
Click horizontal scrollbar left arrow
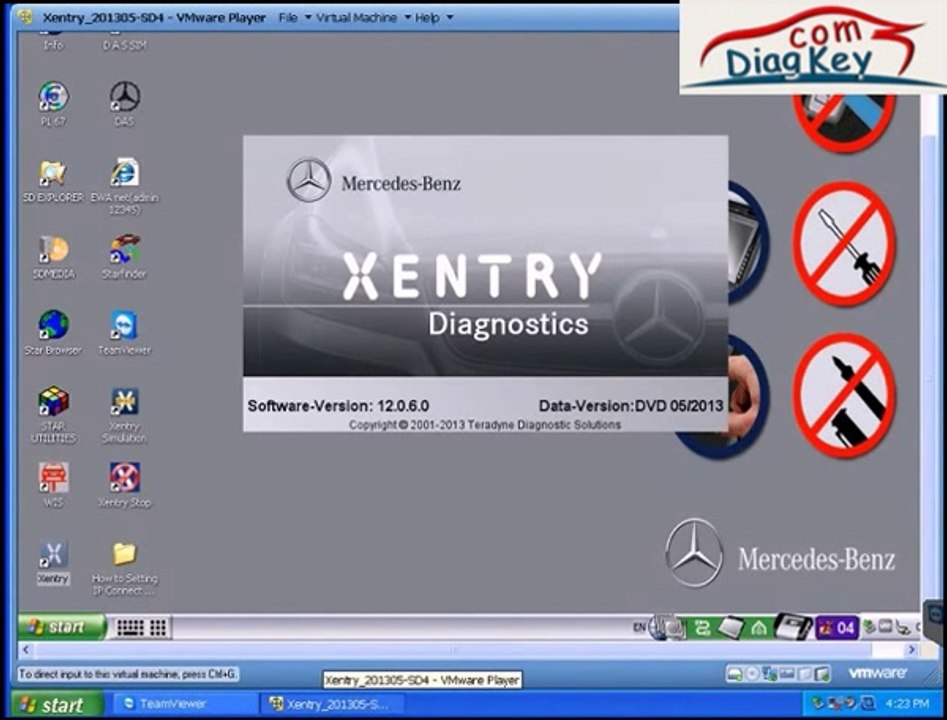tap(25, 650)
